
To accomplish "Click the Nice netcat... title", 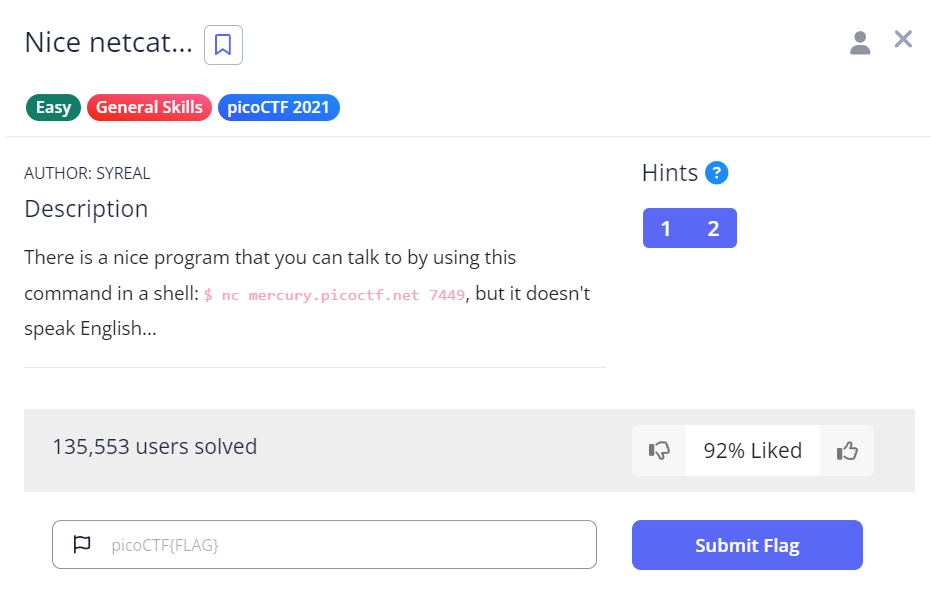I will point(109,42).
